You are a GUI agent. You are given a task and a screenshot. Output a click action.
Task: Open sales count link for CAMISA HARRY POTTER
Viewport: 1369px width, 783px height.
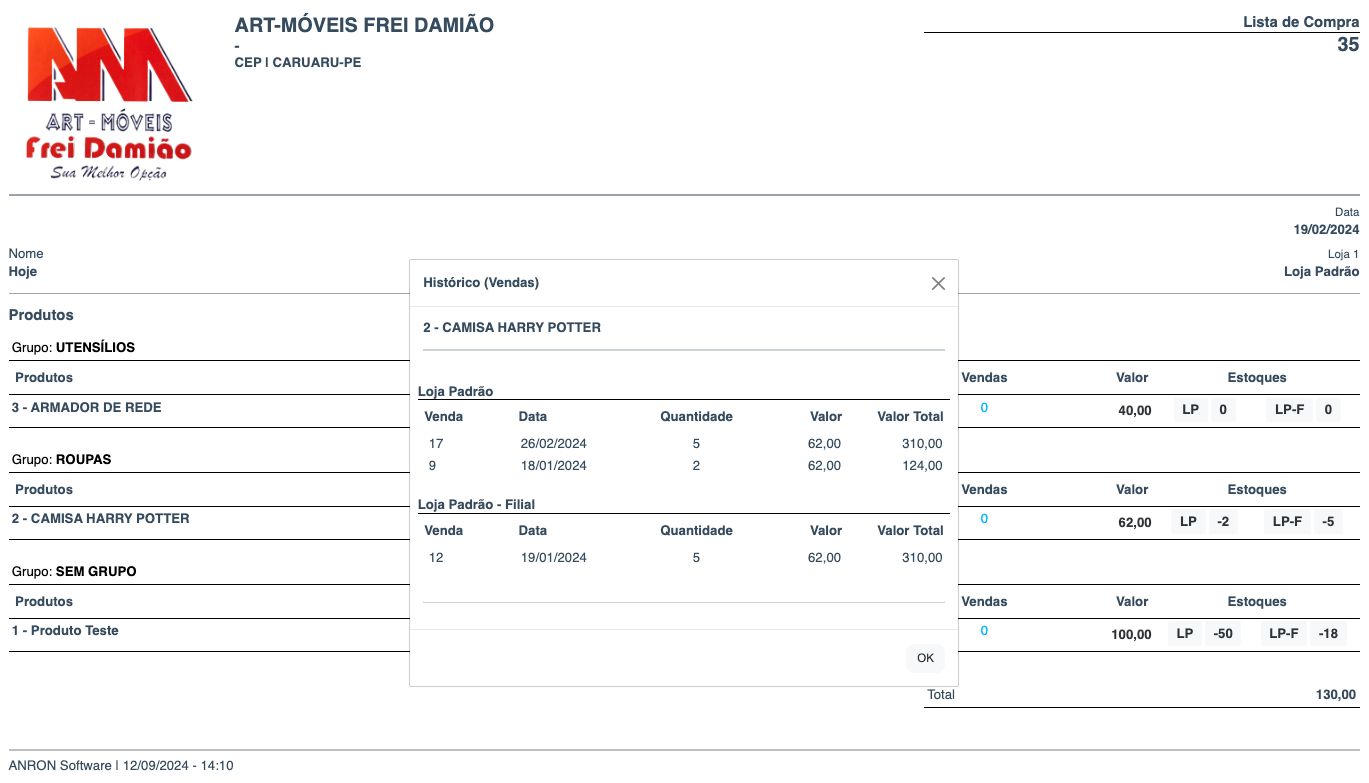point(984,519)
